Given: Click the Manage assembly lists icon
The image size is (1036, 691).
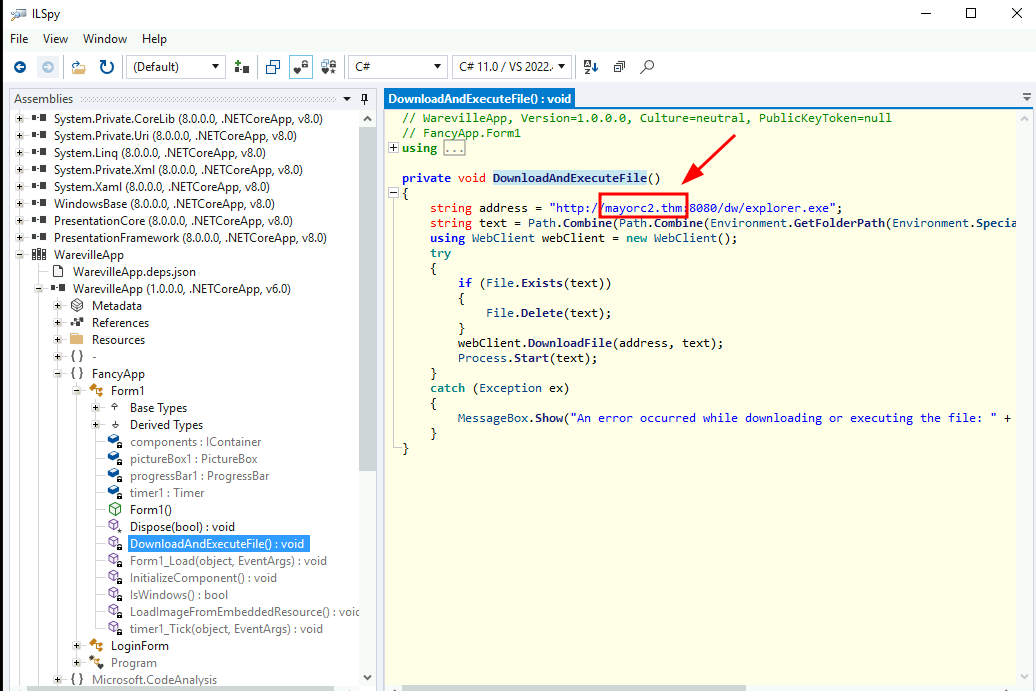Looking at the screenshot, I should pos(242,67).
